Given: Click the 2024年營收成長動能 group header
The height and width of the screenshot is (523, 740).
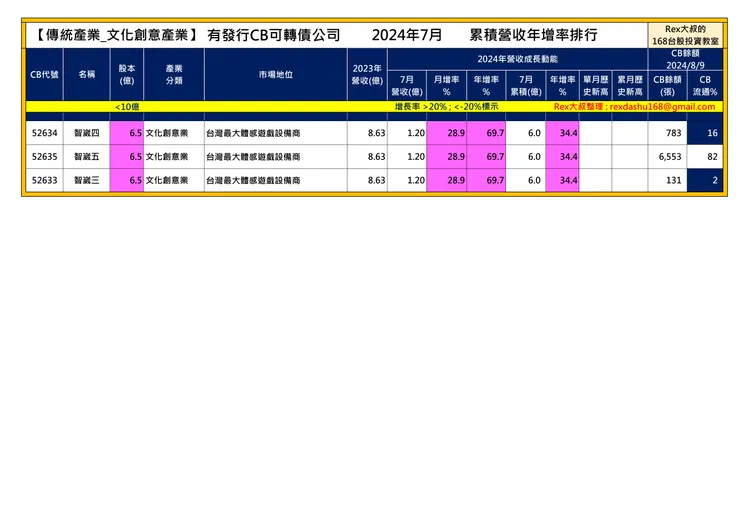Looking at the screenshot, I should (517, 59).
